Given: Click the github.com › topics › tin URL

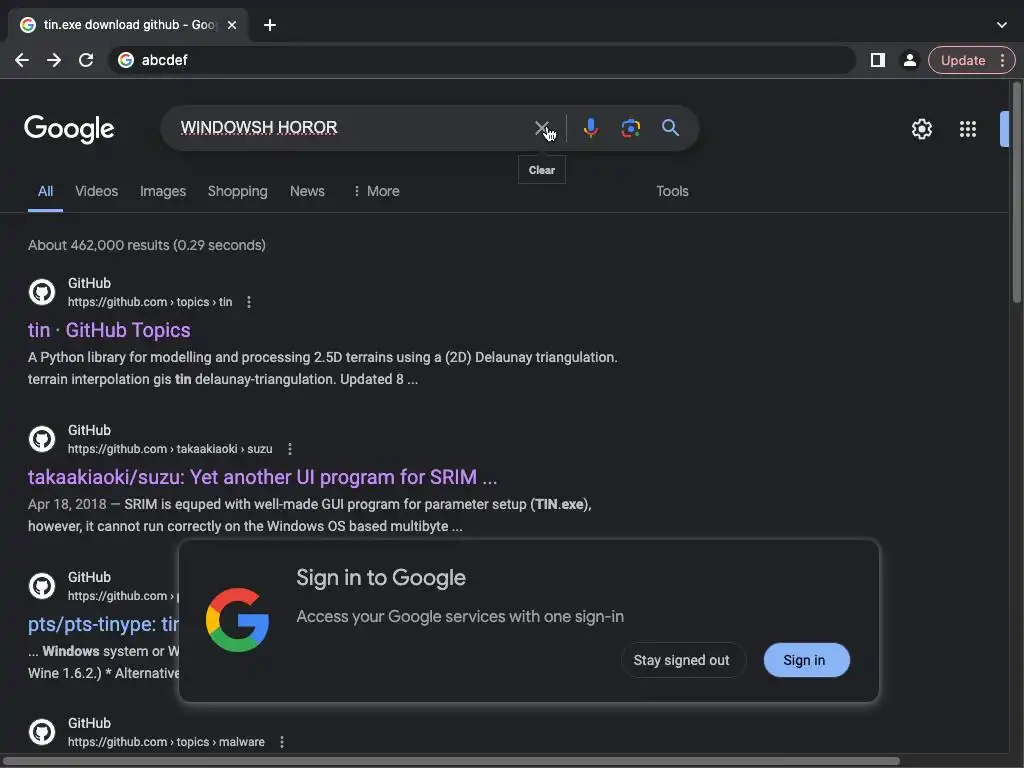Looking at the screenshot, I should 150,302.
